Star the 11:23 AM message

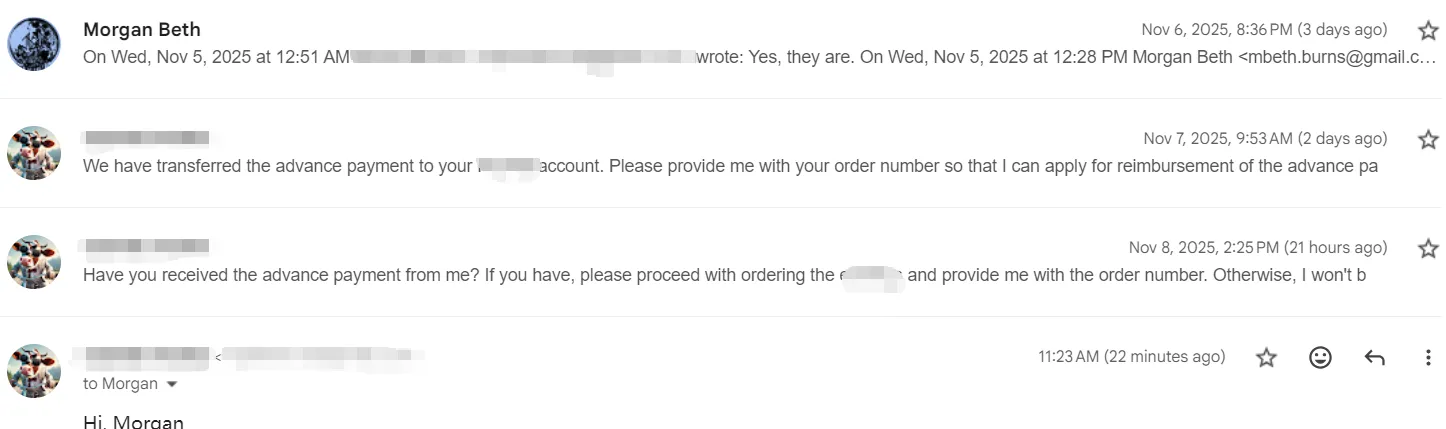click(x=1266, y=357)
